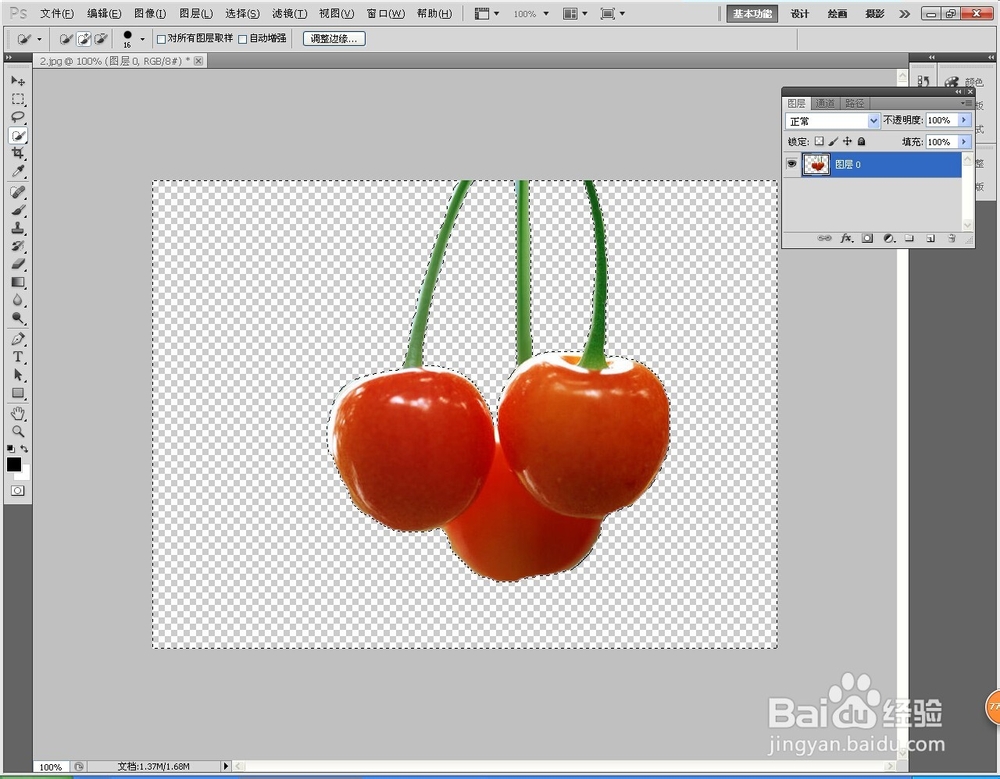Delete layer using trash icon
This screenshot has height=779, width=1000.
[952, 238]
